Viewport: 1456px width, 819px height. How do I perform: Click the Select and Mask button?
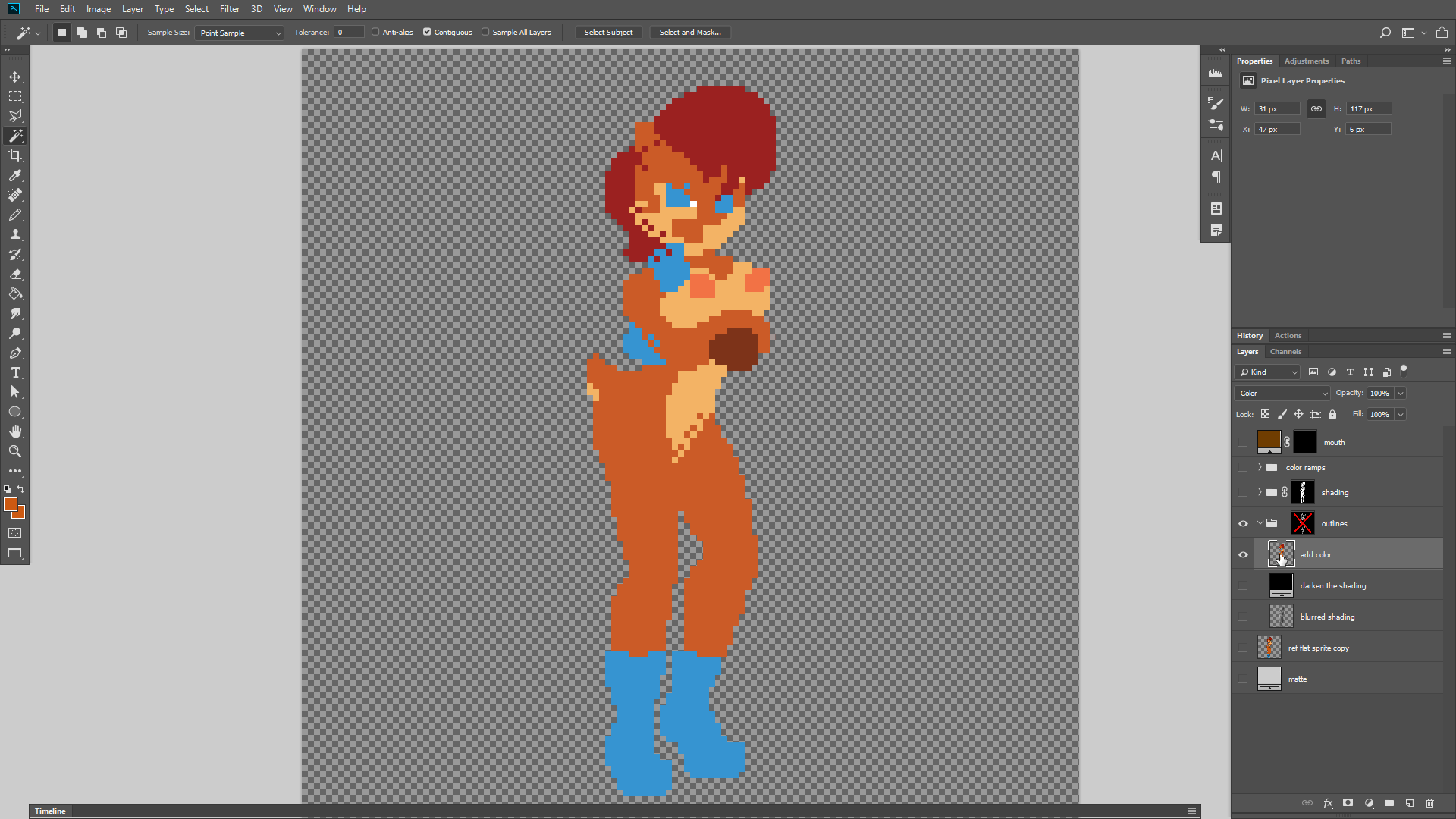[689, 32]
